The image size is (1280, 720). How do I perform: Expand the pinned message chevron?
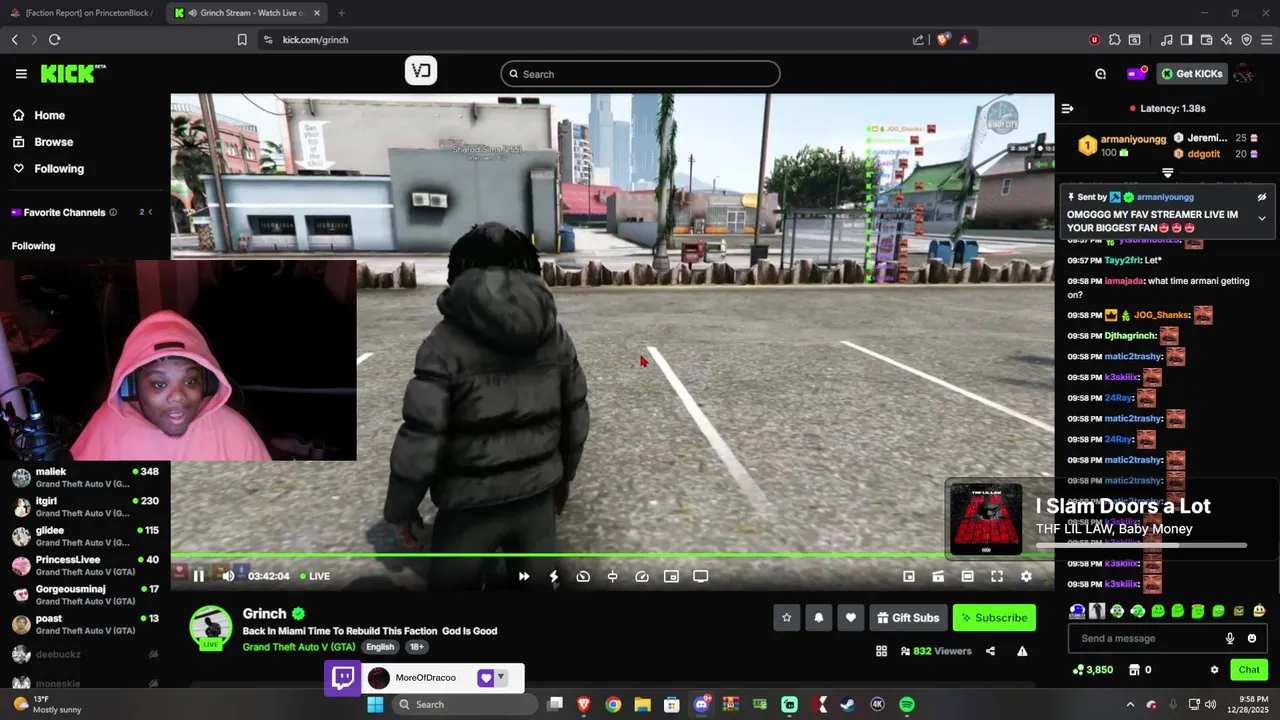[x=1262, y=218]
